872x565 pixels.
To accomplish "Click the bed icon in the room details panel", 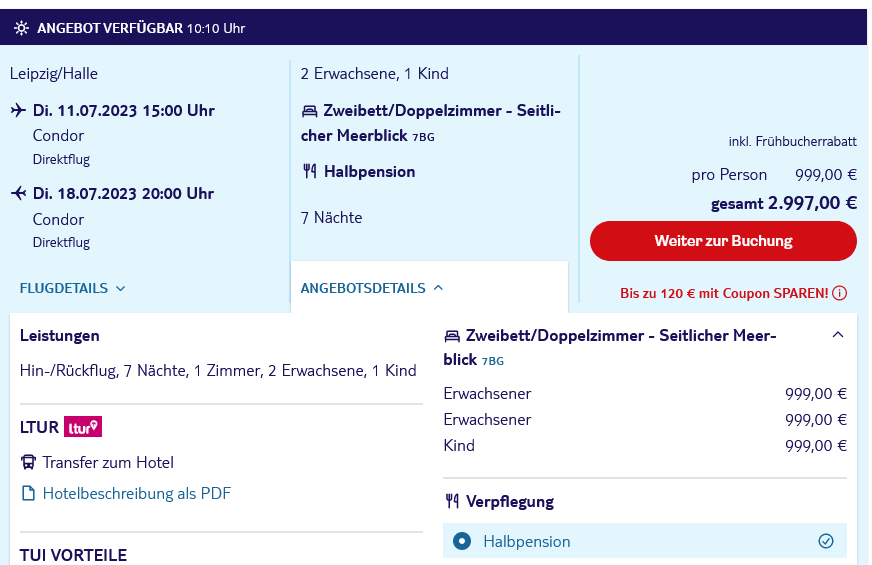I will pos(452,336).
